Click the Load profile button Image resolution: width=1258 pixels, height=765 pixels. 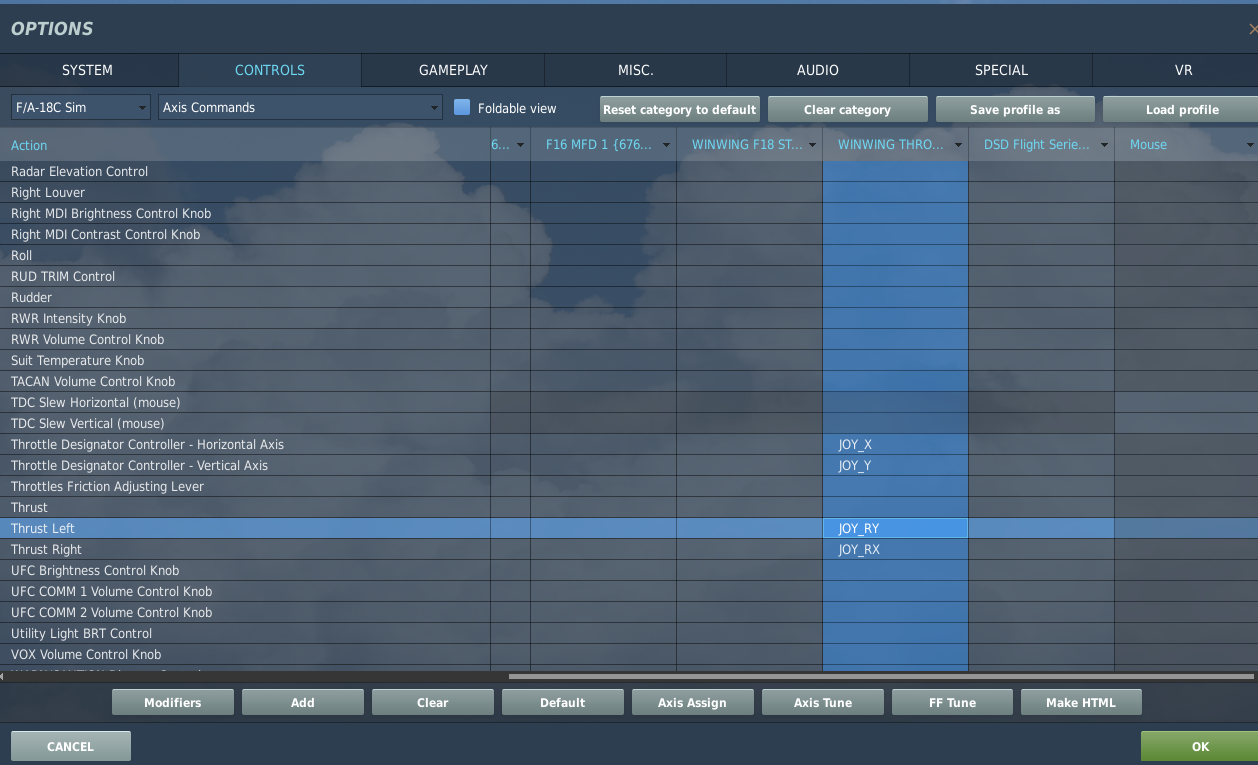(1182, 109)
